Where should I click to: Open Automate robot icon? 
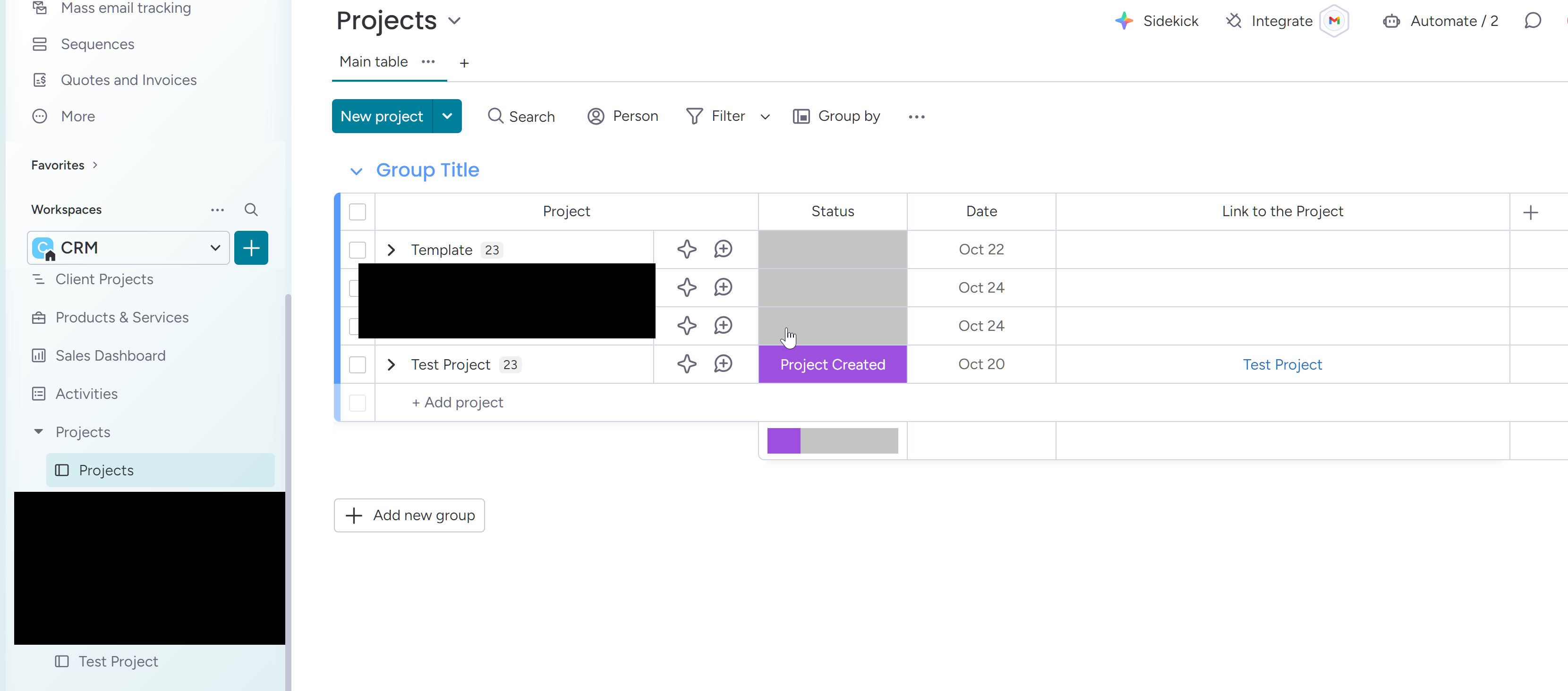[x=1391, y=21]
